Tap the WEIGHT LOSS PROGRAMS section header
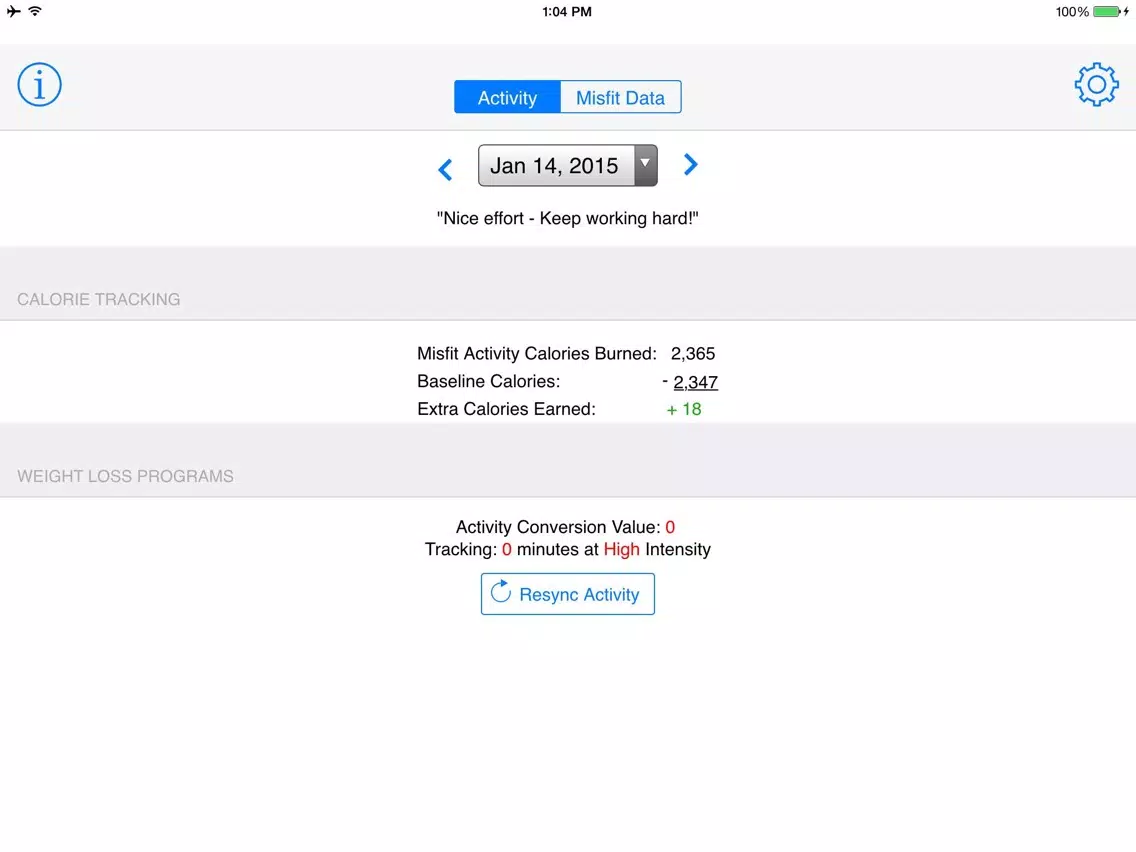Screen dimensions: 1136x852 125,476
